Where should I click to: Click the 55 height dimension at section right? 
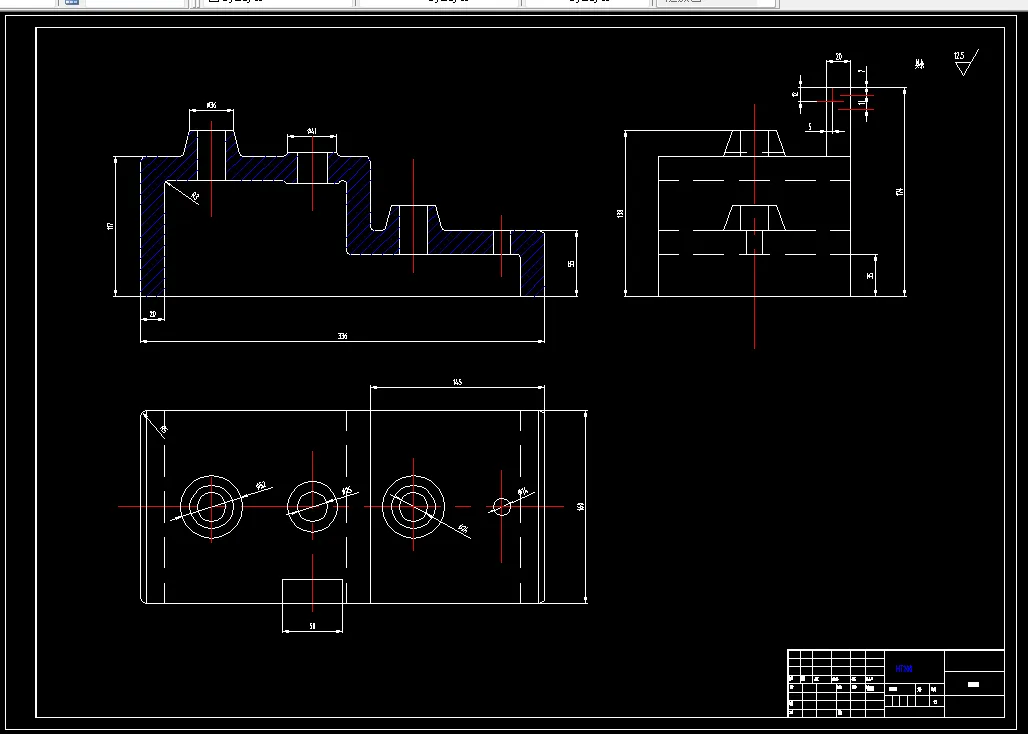(x=571, y=263)
